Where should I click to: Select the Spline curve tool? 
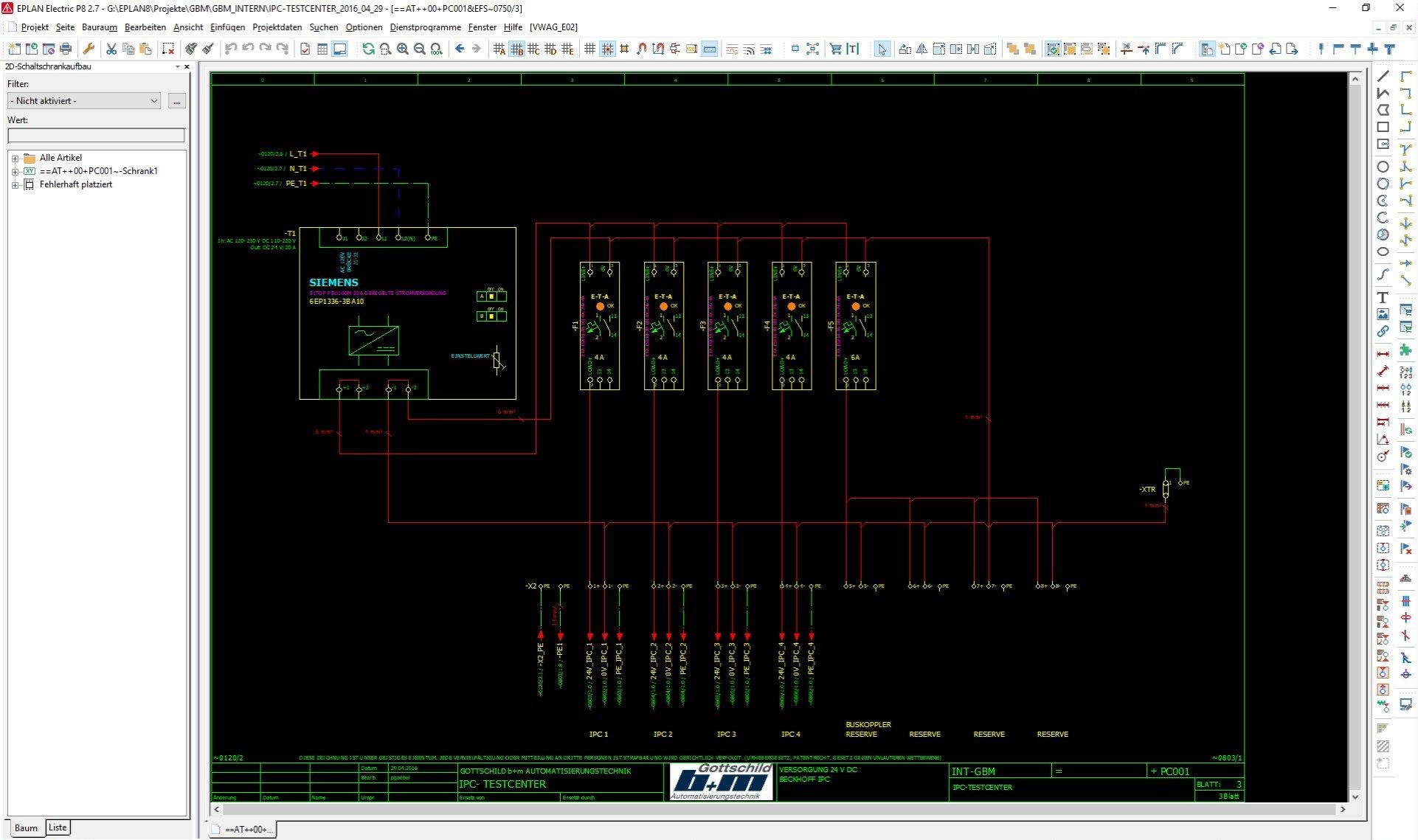[1383, 274]
